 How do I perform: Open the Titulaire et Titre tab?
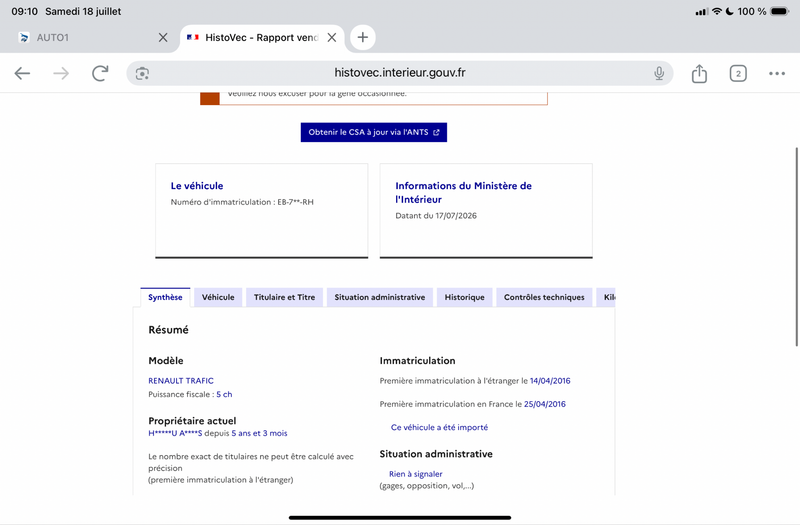click(284, 297)
